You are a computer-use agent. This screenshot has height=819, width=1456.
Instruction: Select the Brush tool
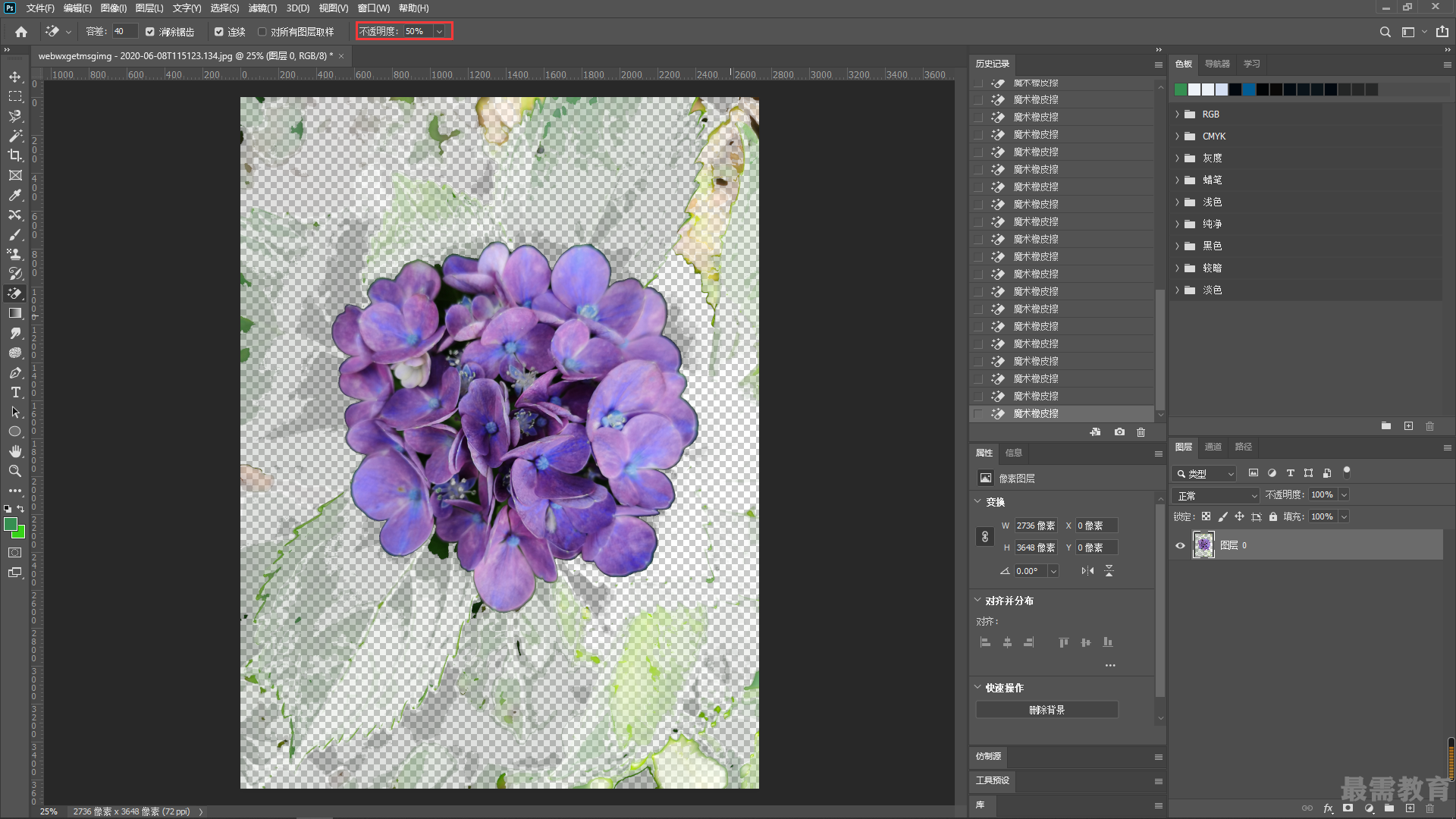pyautogui.click(x=15, y=234)
